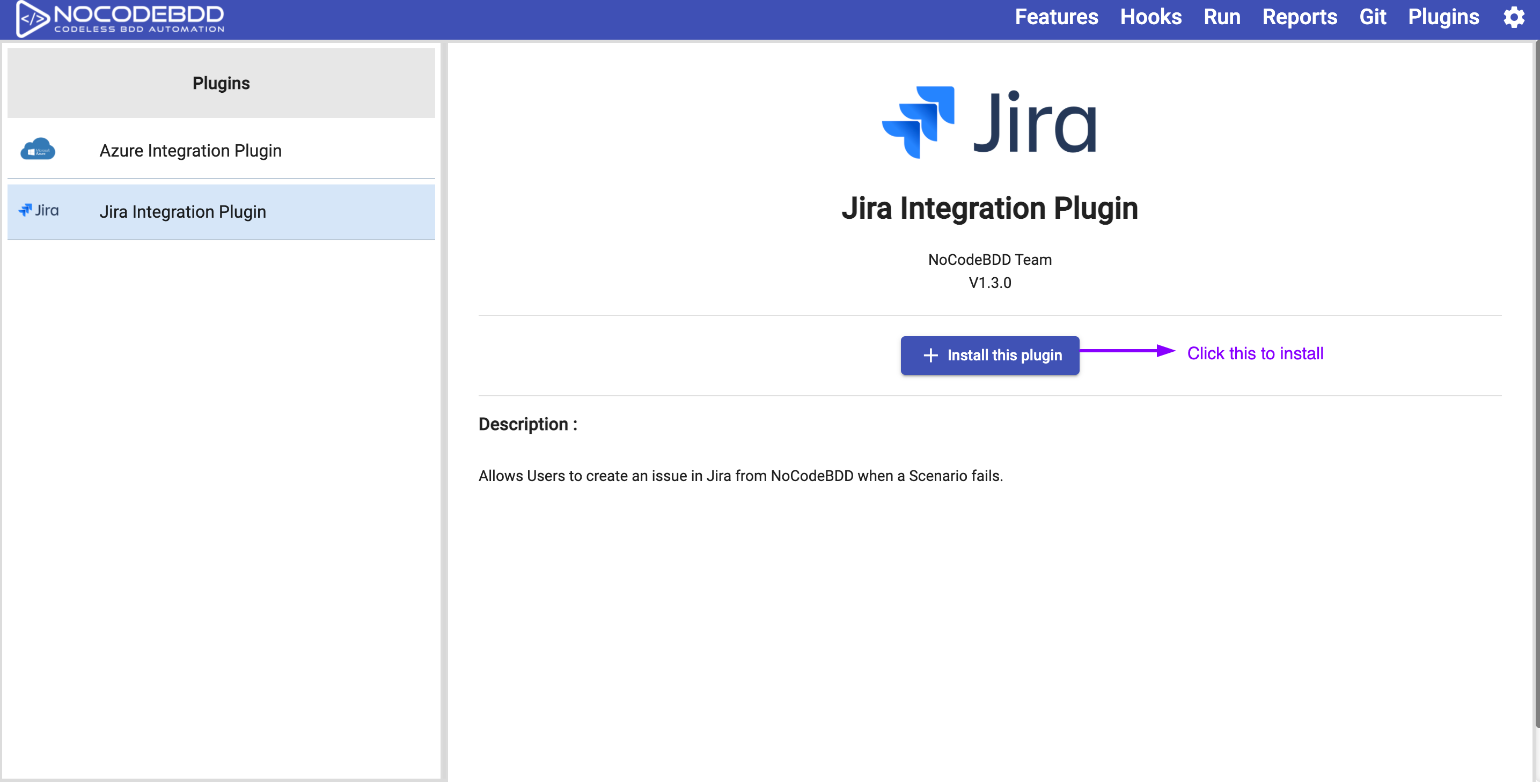Select the Jira icon in the plugin list
Image resolution: width=1540 pixels, height=784 pixels.
click(40, 211)
